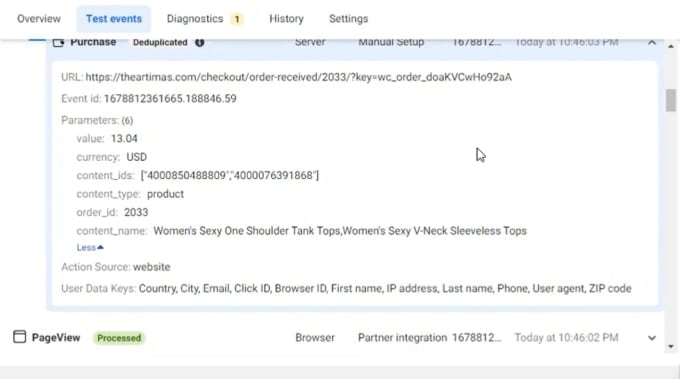
Task: Click the Processed status badge on PageView
Action: [119, 338]
